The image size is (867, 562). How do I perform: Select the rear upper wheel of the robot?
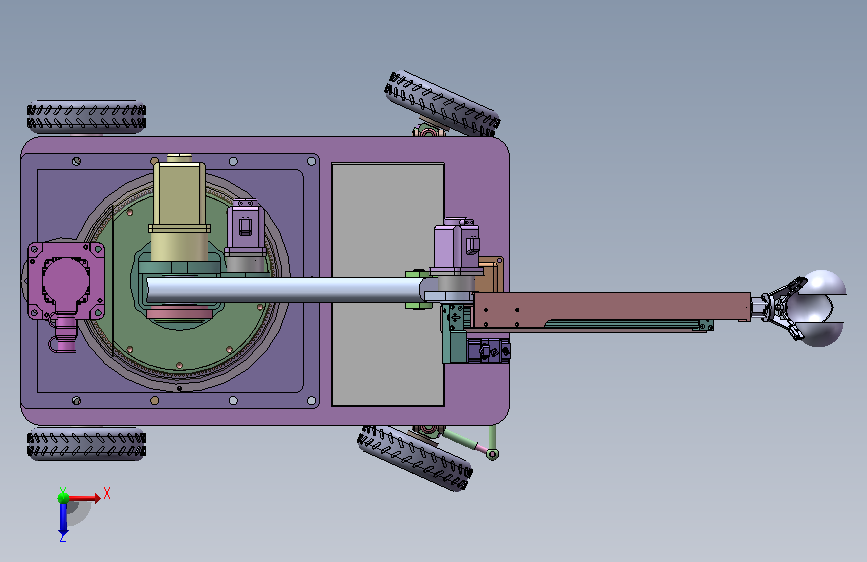pyautogui.click(x=86, y=117)
